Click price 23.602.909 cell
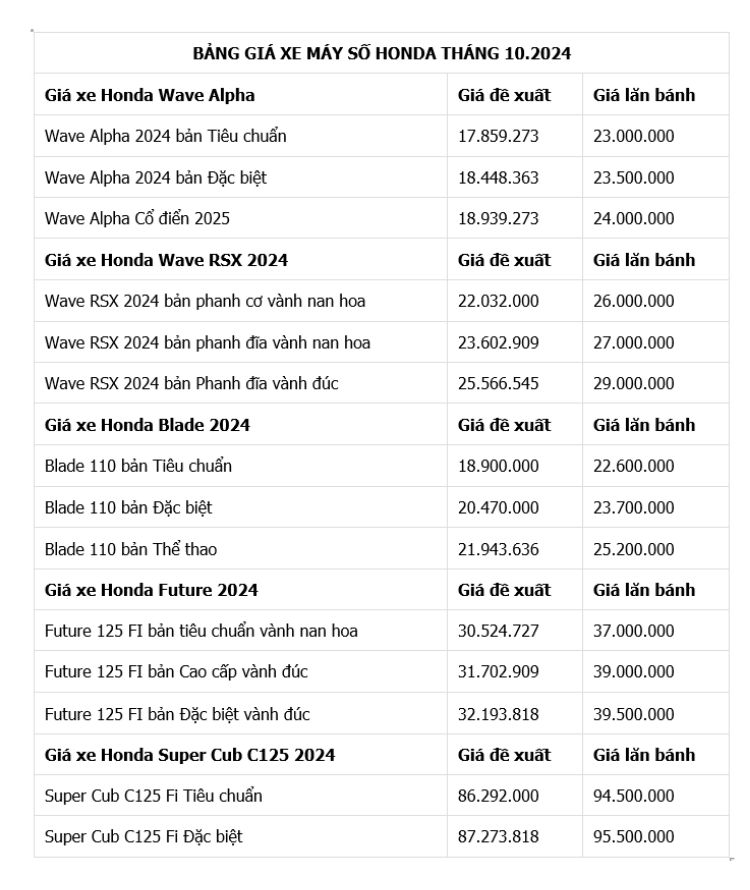The height and width of the screenshot is (890, 750). 498,342
